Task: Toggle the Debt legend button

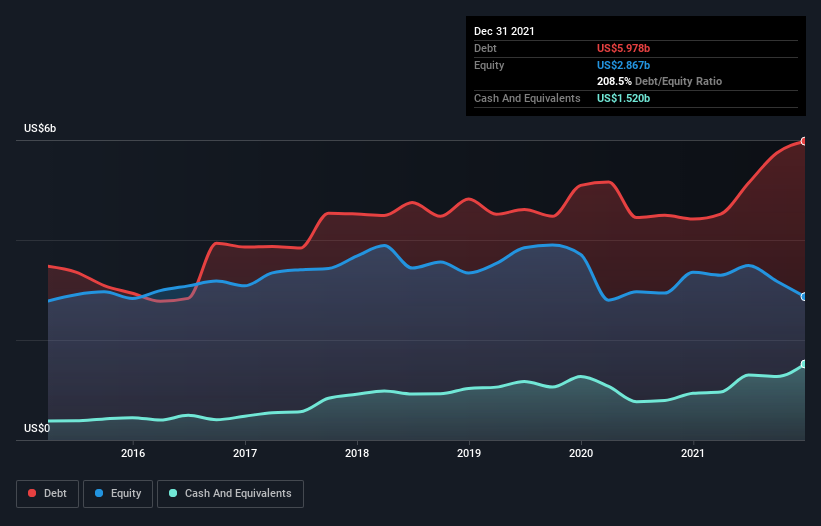Action: pos(47,494)
